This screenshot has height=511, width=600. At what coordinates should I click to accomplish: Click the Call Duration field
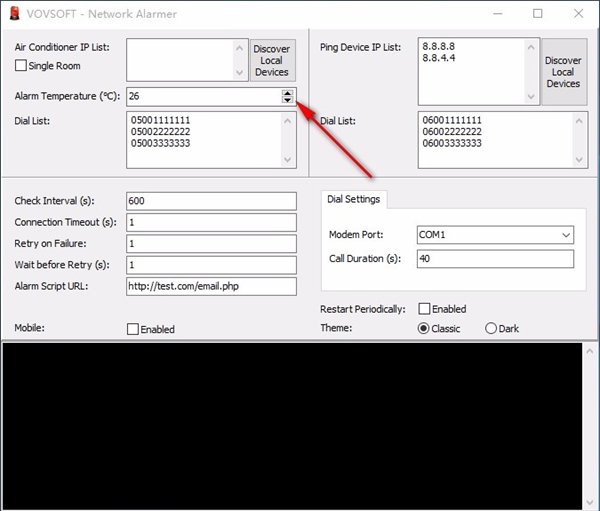pos(496,259)
